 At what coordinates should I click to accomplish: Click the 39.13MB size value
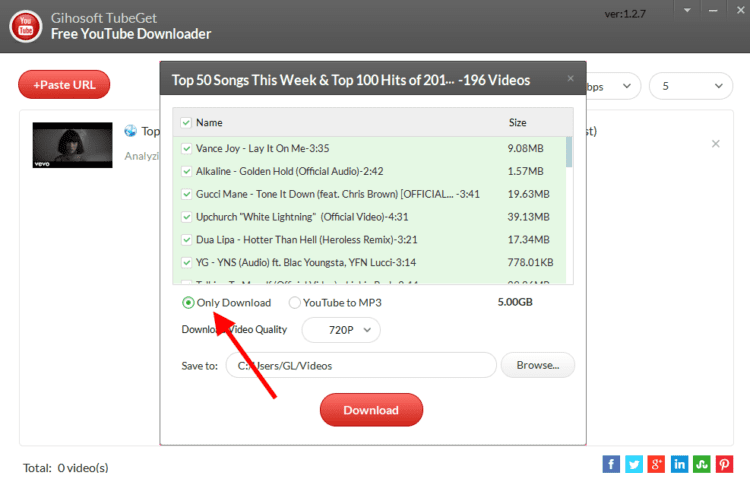pyautogui.click(x=529, y=217)
